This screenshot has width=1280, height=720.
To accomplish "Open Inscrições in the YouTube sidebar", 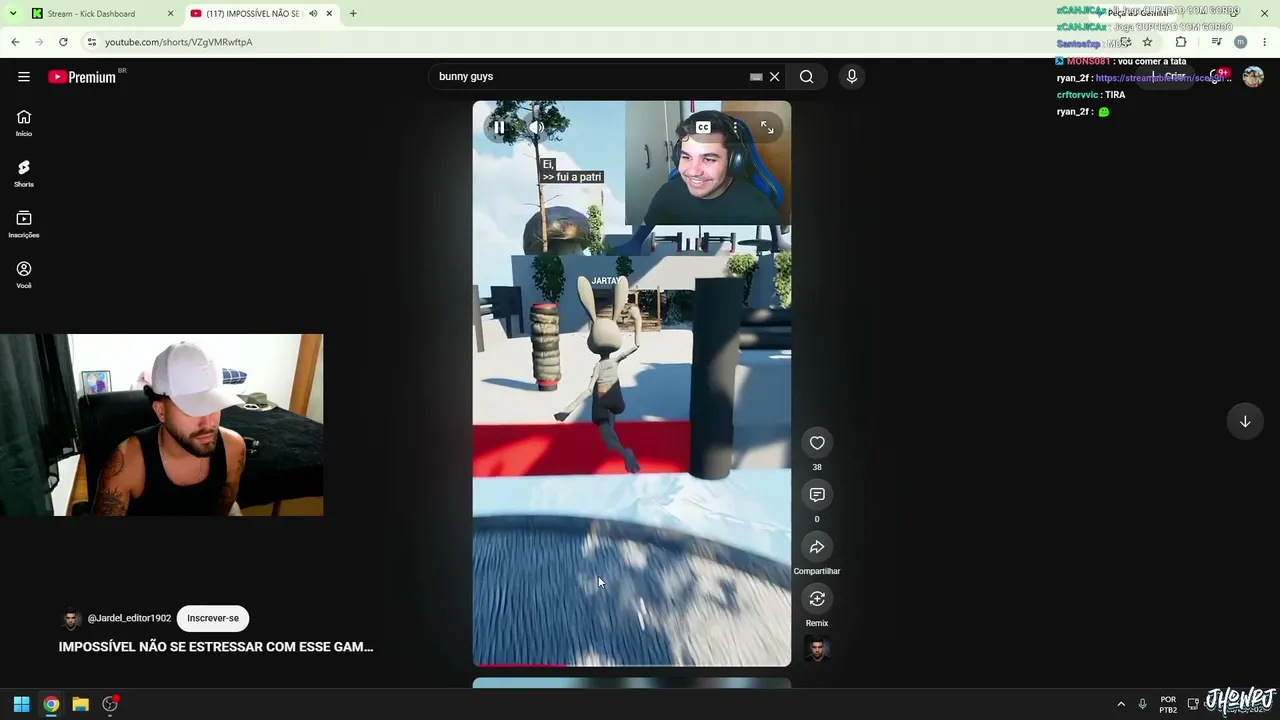I will (x=24, y=225).
